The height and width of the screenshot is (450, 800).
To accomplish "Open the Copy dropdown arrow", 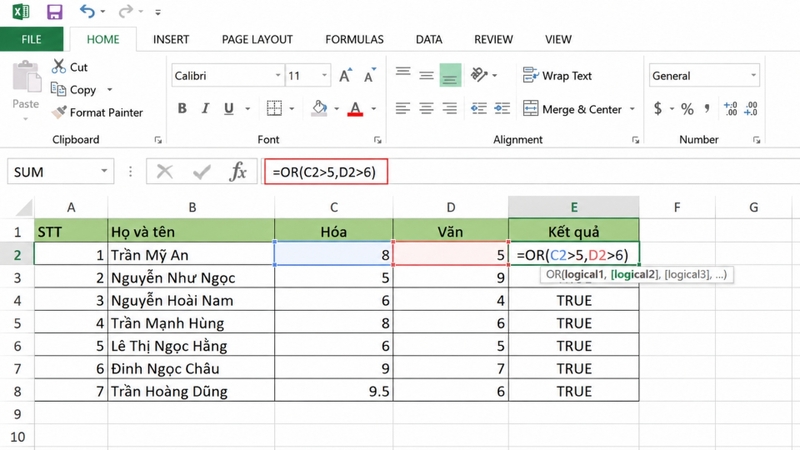I will (x=109, y=90).
